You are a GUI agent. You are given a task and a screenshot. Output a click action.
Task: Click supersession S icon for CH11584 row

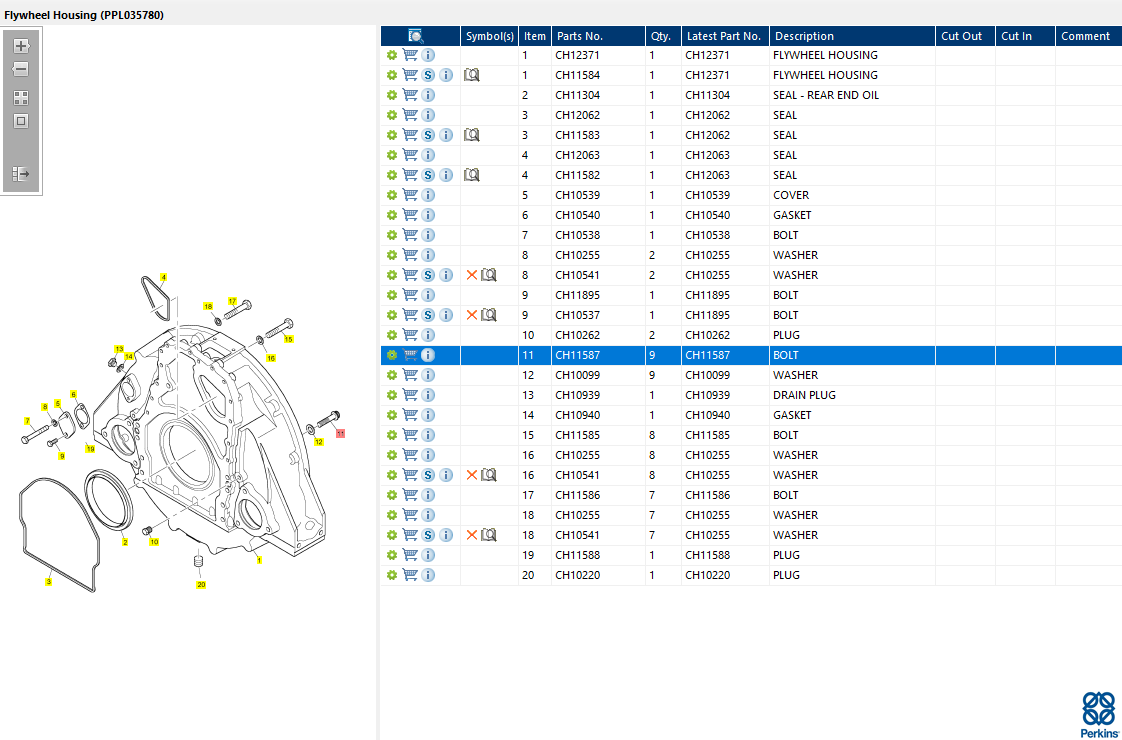point(428,75)
